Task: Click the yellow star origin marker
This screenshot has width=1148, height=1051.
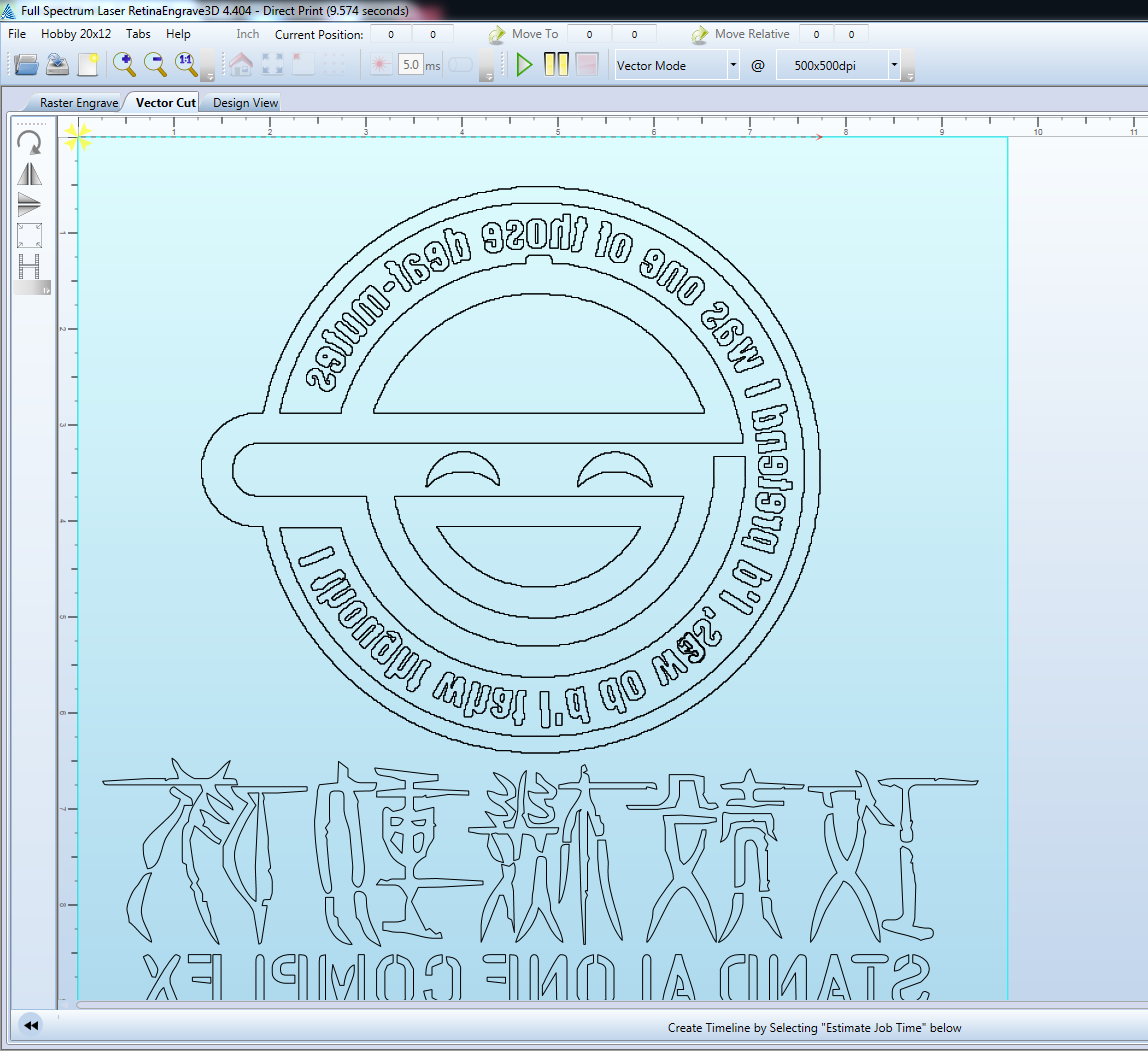Action: [78, 137]
